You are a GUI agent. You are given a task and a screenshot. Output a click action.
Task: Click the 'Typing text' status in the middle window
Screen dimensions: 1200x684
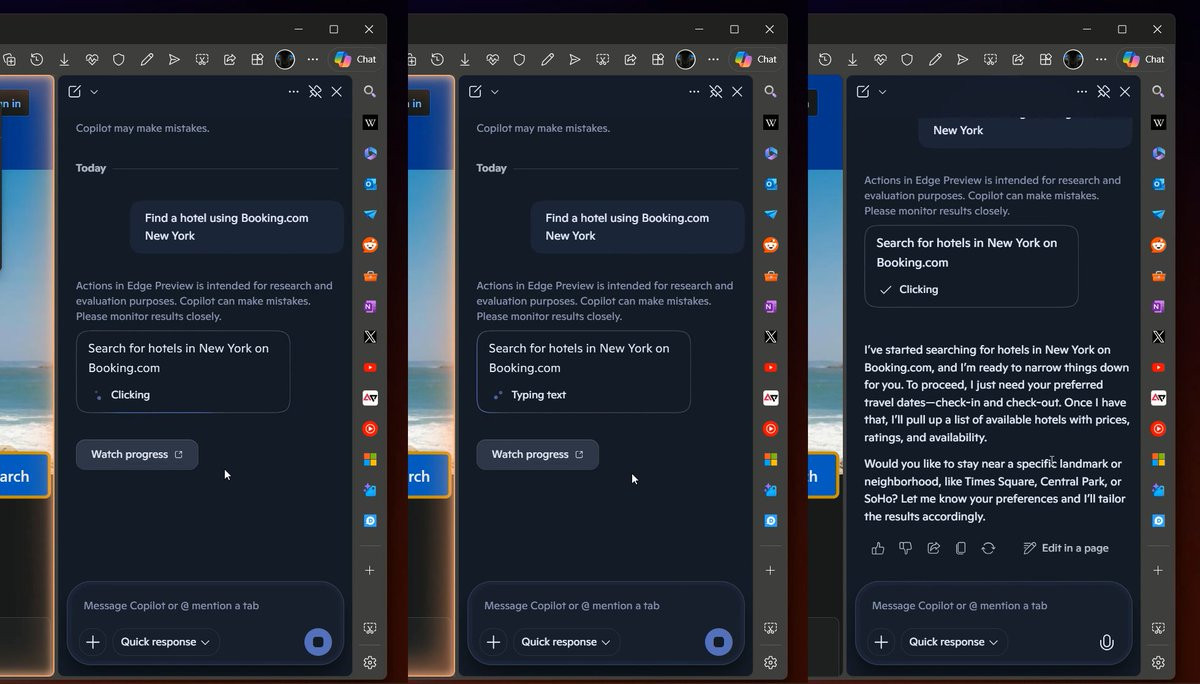[538, 395]
